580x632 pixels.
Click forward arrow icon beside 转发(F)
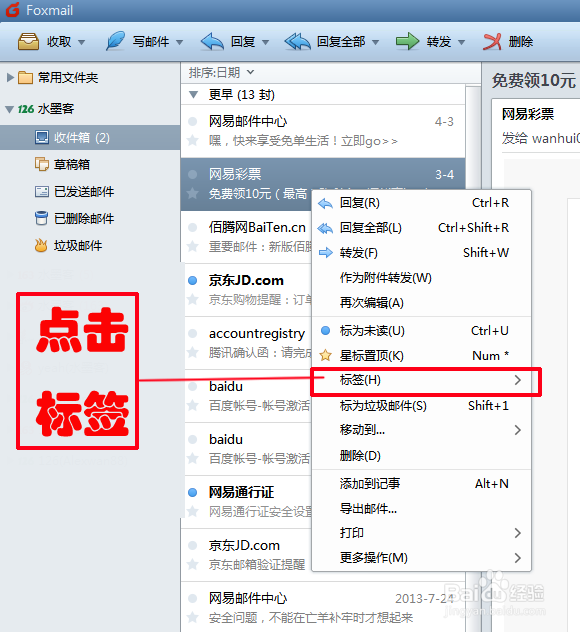[326, 253]
